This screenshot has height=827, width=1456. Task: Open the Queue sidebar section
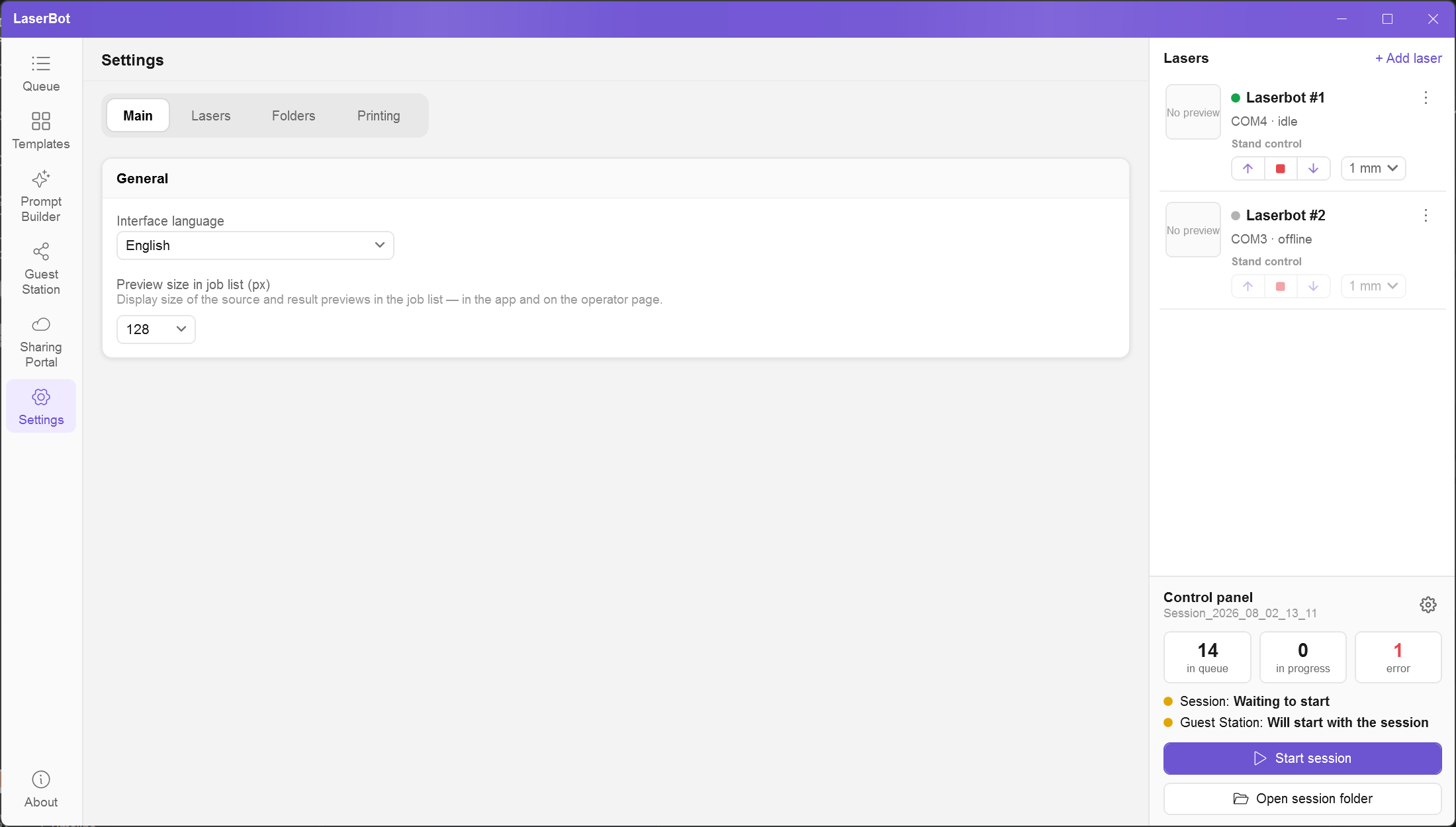pos(41,73)
